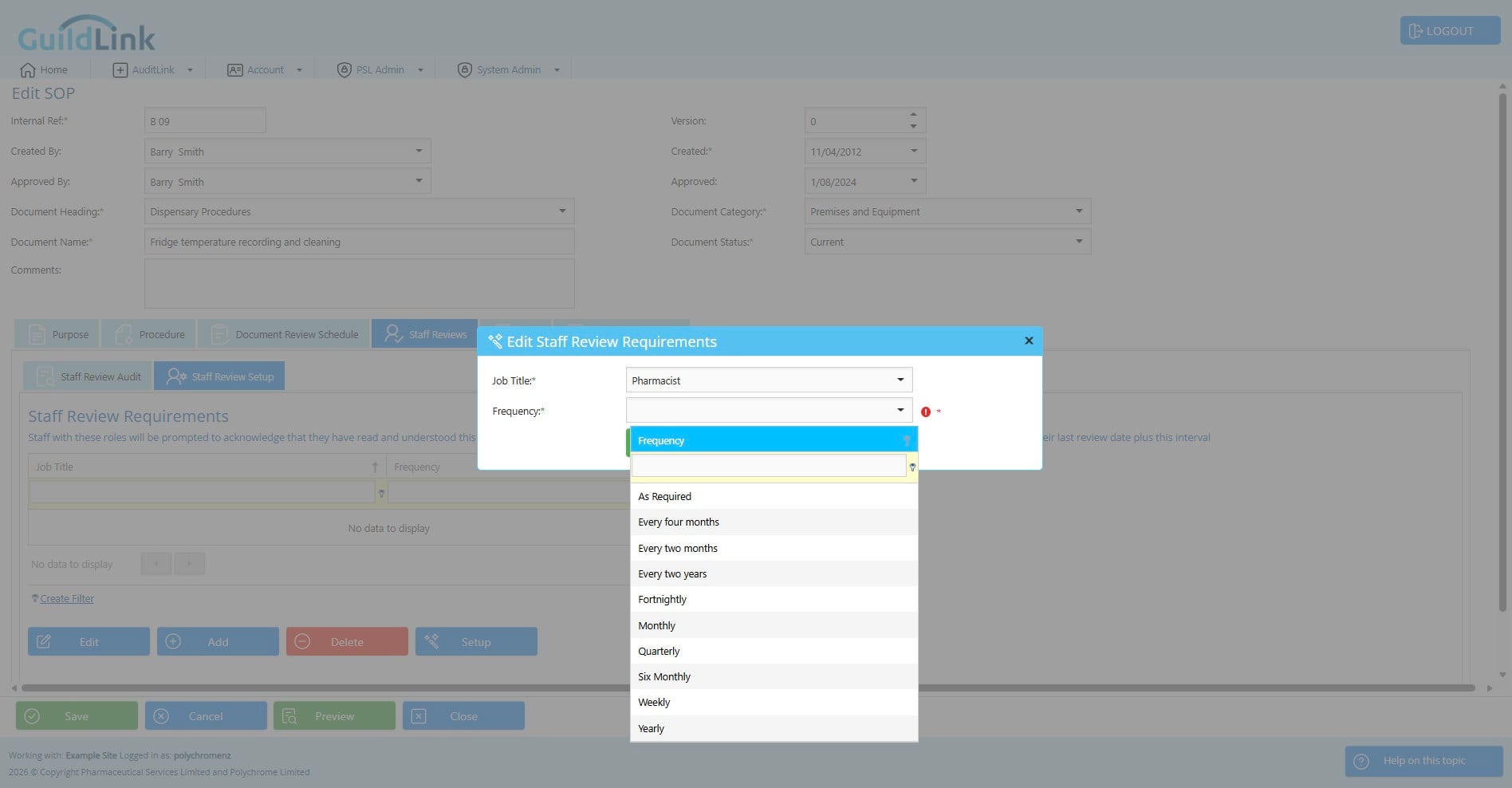
Task: Open the Document Review Schedule tab
Action: point(284,334)
